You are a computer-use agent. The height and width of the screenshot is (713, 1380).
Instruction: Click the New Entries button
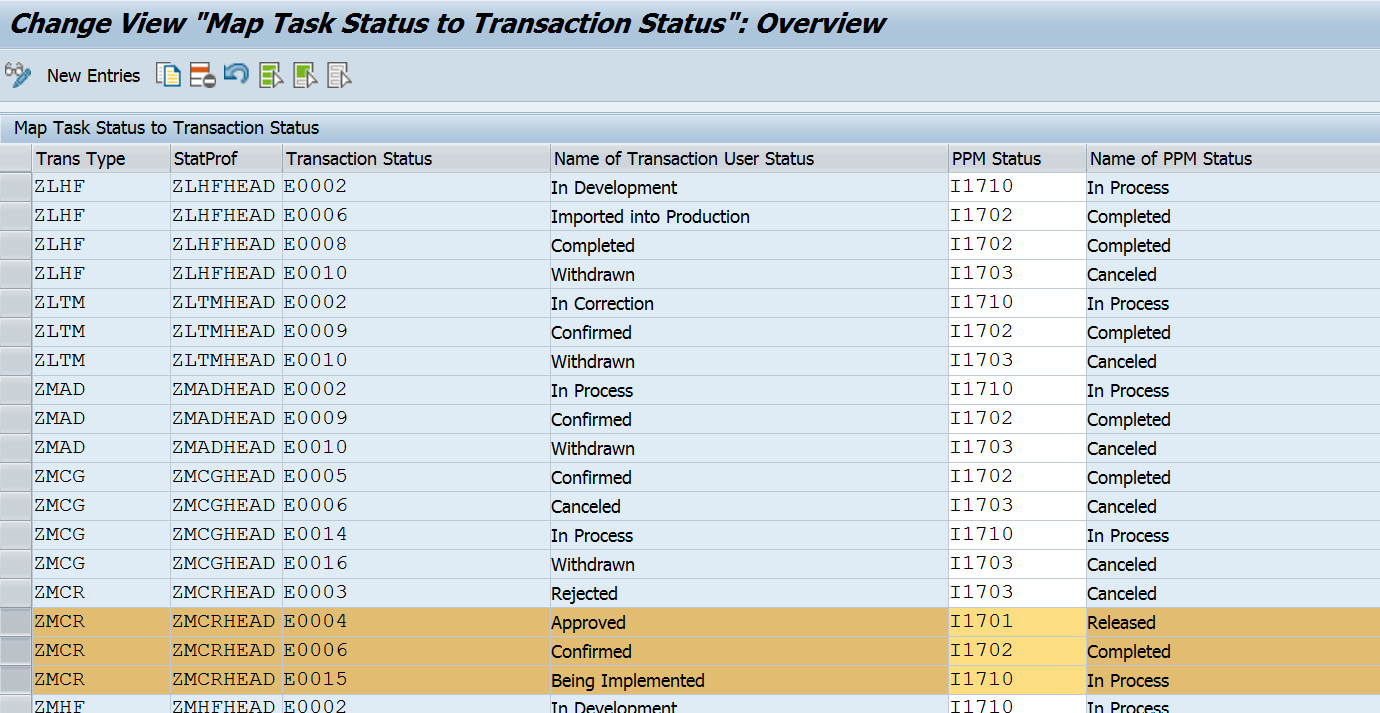pos(93,75)
